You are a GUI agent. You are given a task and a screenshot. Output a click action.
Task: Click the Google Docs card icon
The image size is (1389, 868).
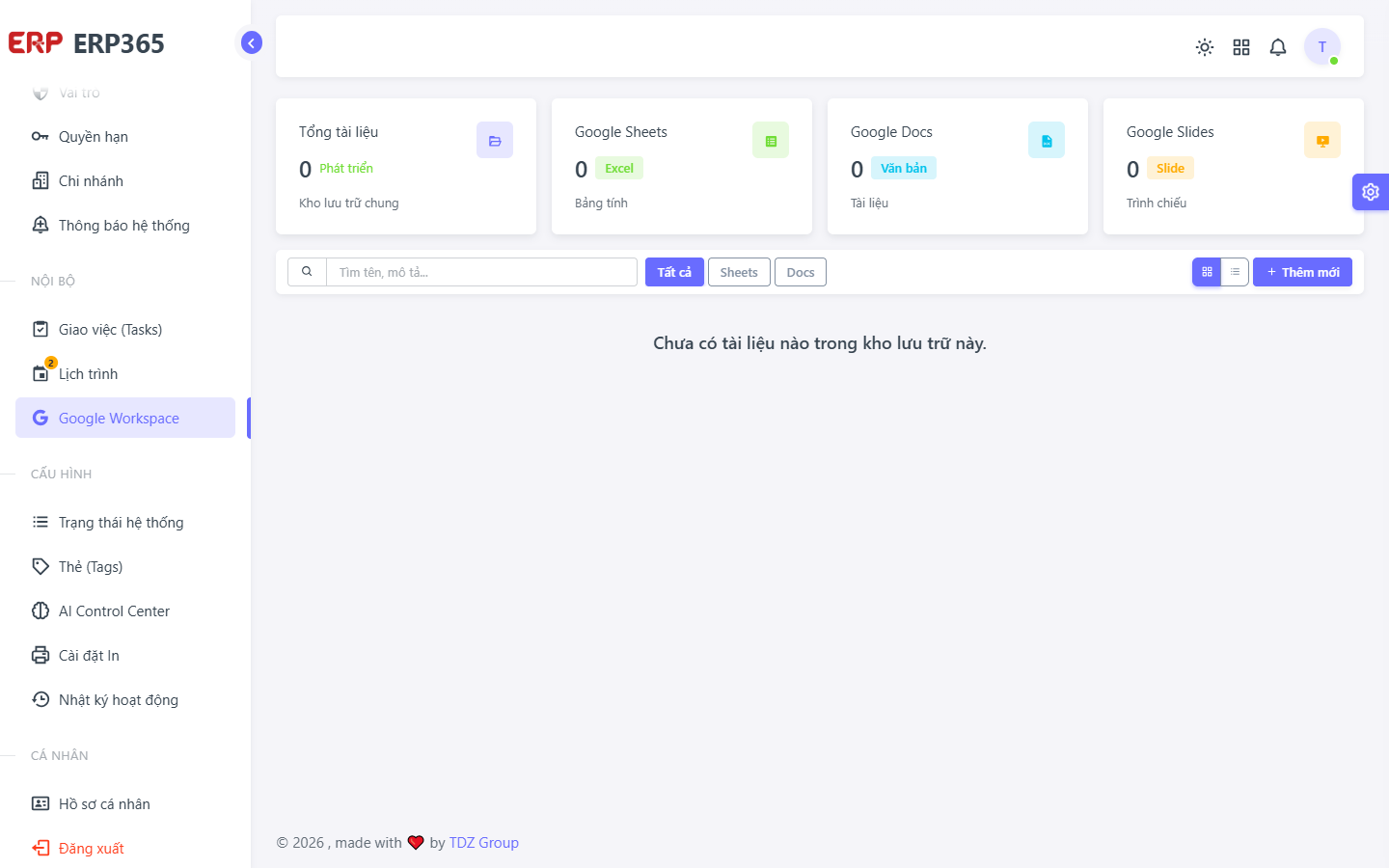[x=1047, y=140]
